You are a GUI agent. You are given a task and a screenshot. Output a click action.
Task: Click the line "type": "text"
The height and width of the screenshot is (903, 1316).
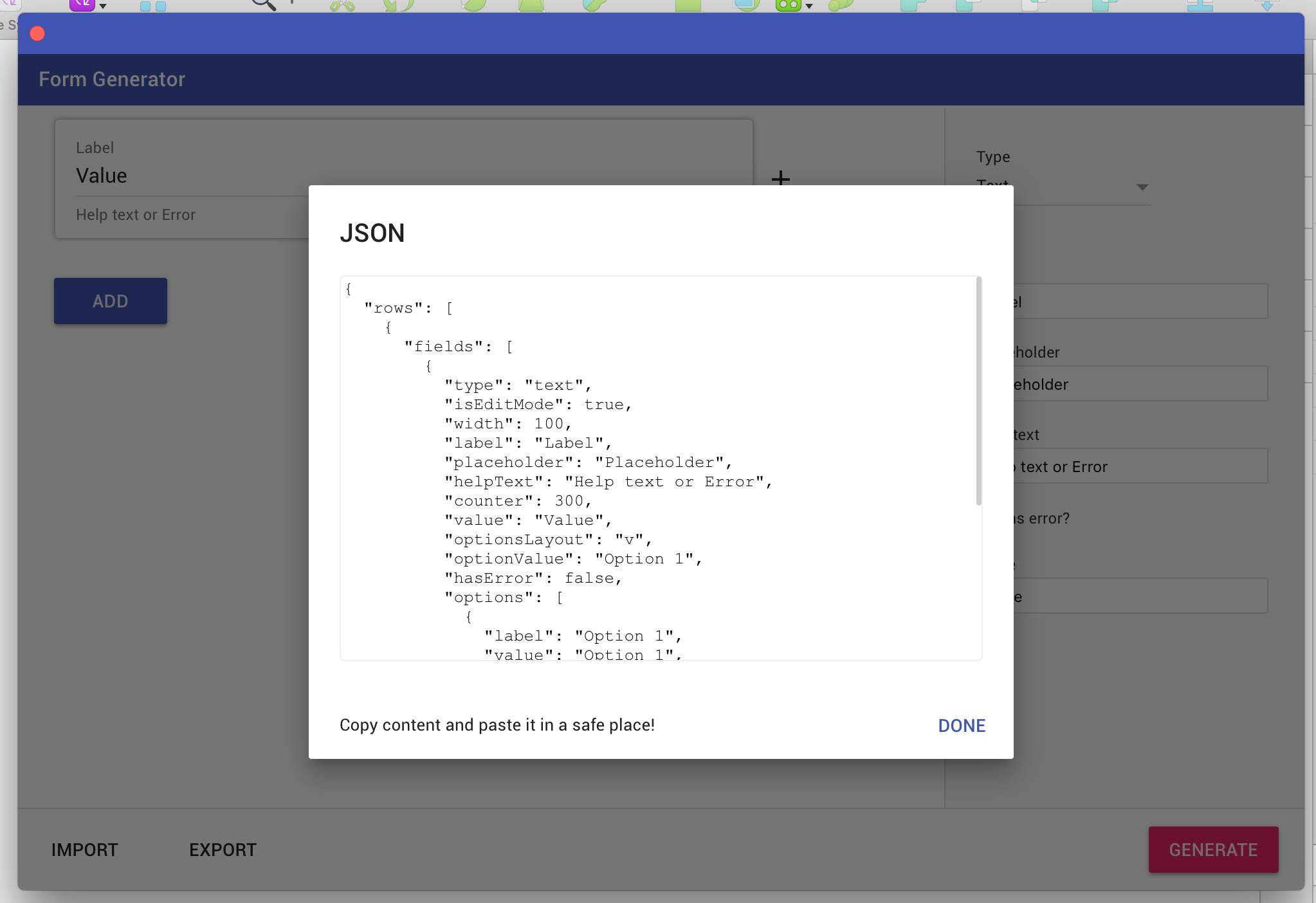[x=518, y=385]
